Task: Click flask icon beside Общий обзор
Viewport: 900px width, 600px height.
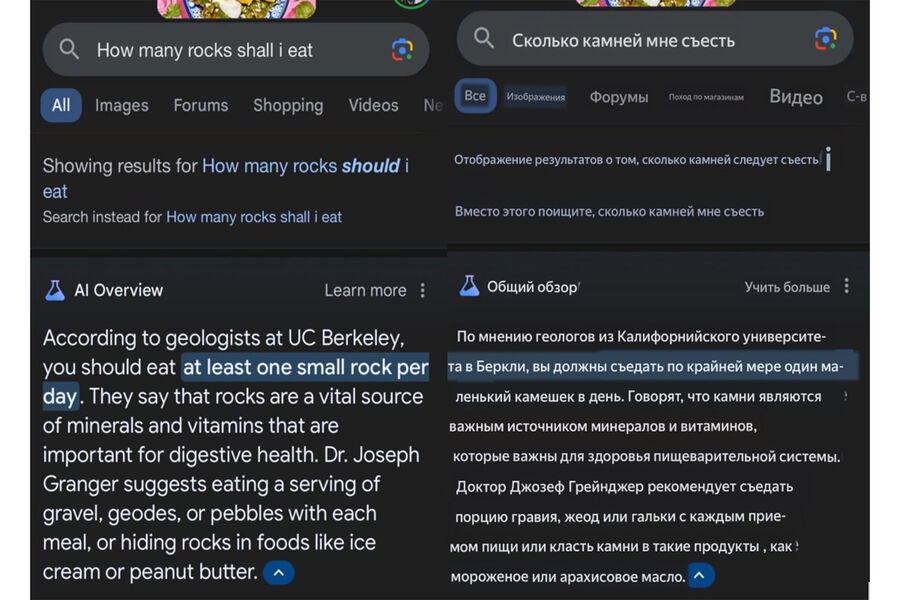Action: 469,286
